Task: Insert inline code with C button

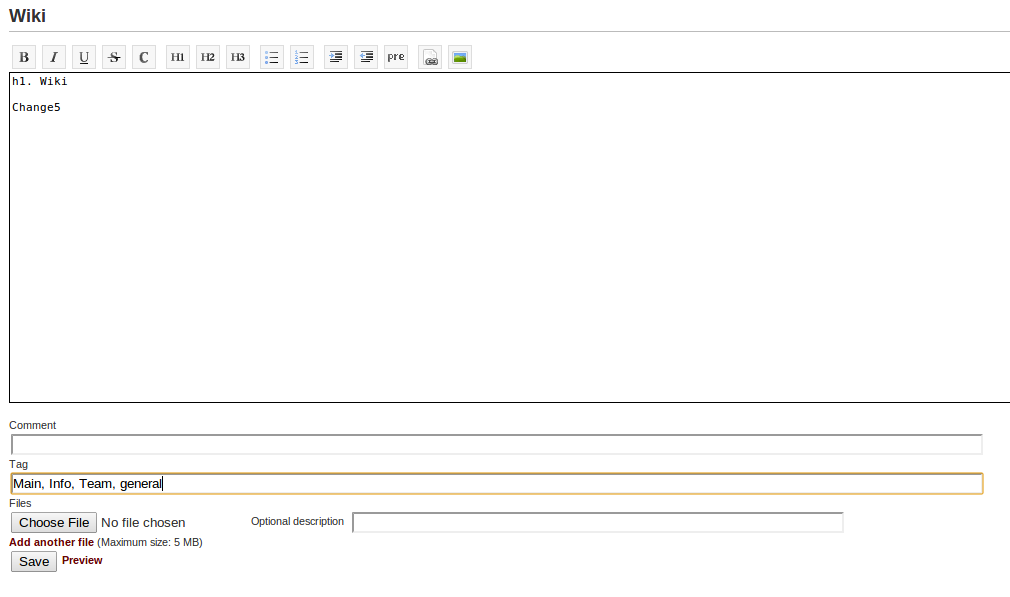Action: pos(144,57)
